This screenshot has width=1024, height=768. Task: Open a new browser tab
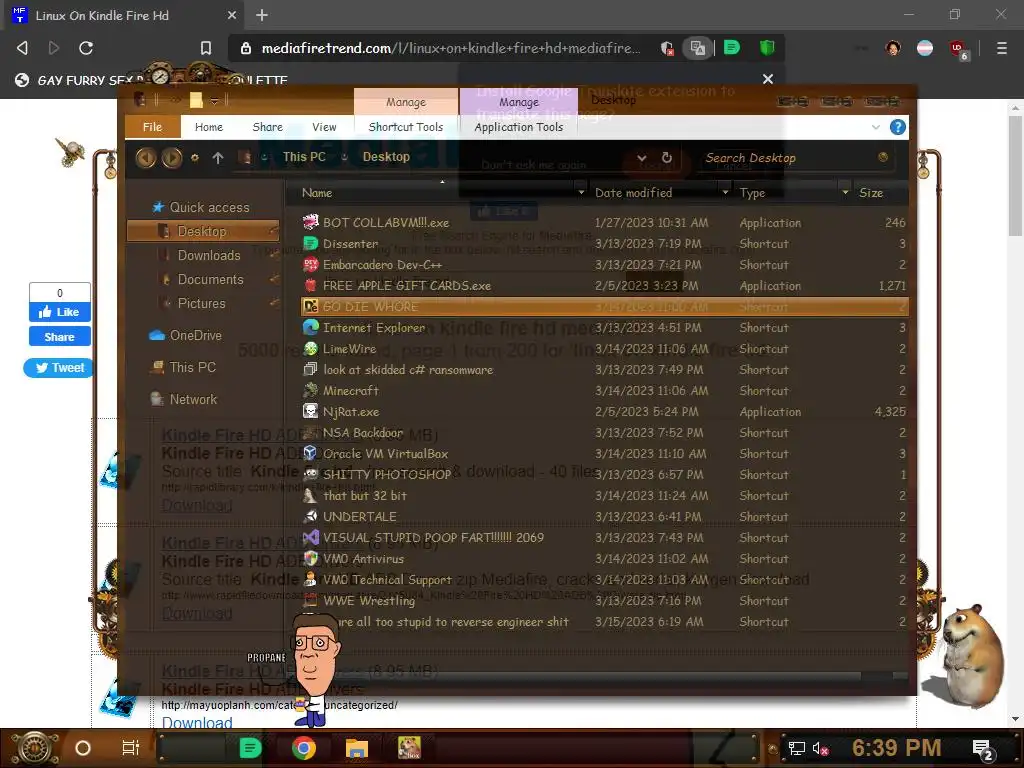262,15
